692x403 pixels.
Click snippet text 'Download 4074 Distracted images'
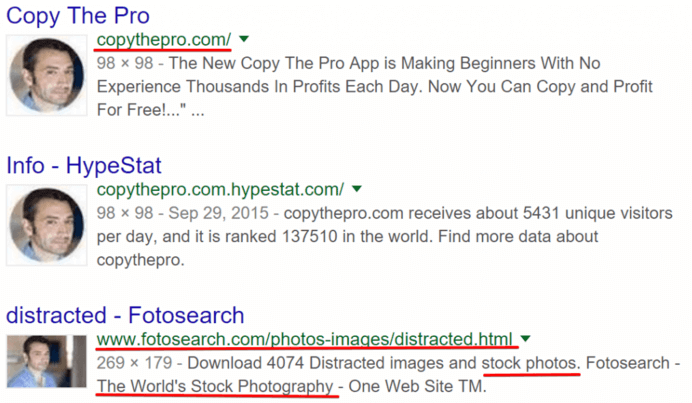pos(316,363)
